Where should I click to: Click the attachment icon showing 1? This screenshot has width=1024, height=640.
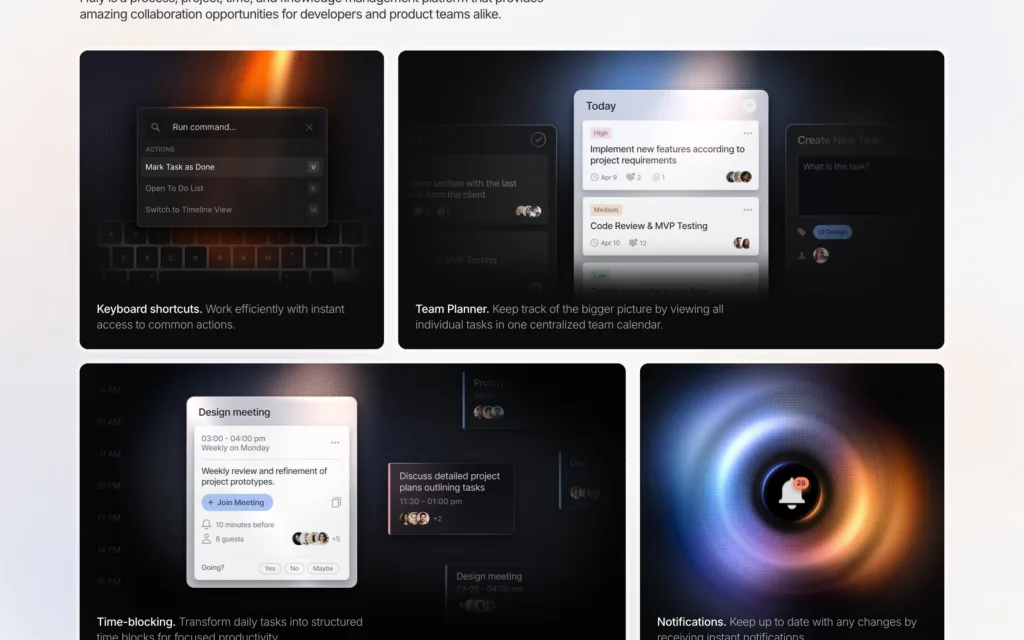coord(656,177)
